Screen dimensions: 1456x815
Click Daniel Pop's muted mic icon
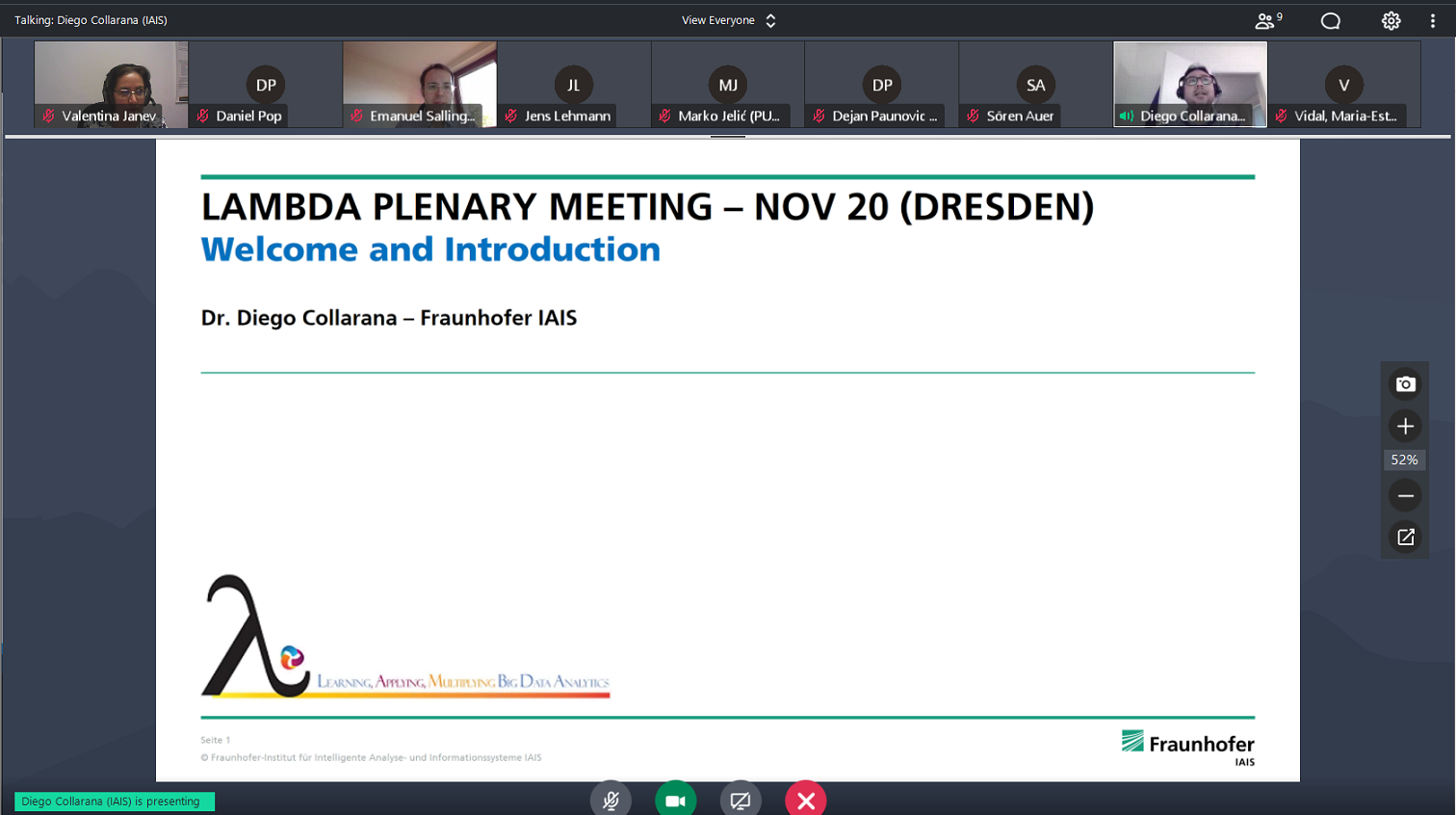click(203, 116)
